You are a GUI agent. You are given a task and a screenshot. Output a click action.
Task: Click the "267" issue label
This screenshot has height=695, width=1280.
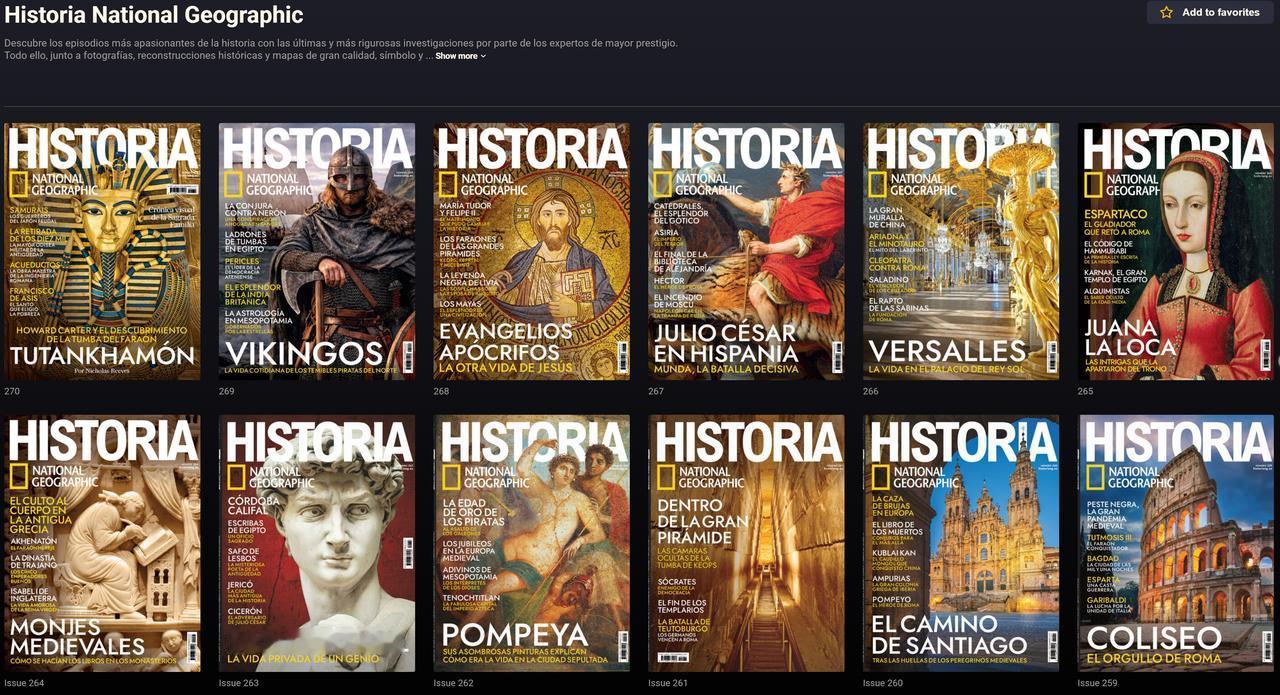pyautogui.click(x=656, y=391)
